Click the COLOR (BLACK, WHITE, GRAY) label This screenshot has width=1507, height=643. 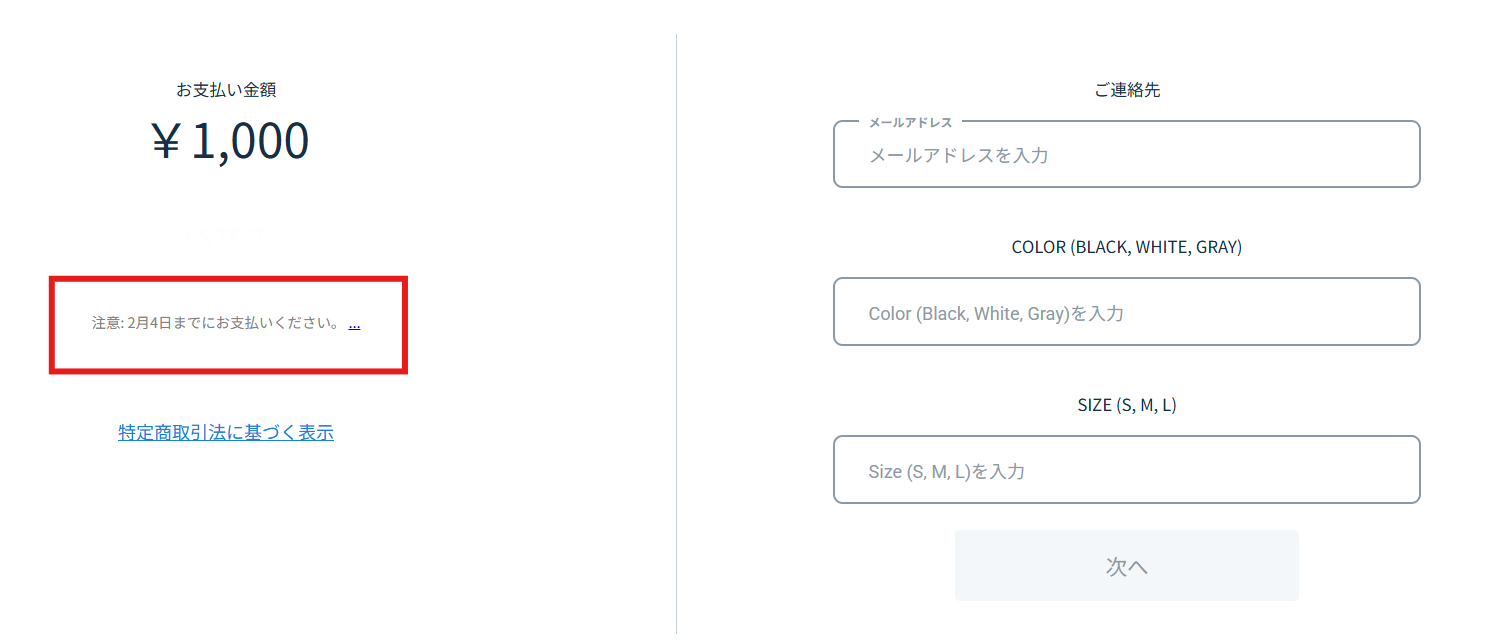click(1126, 247)
